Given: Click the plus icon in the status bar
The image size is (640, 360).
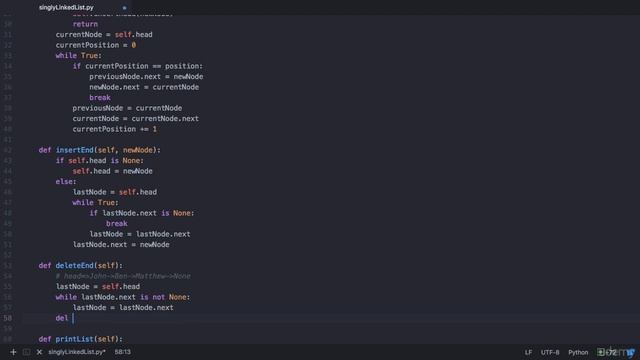Looking at the screenshot, I should pyautogui.click(x=13, y=352).
